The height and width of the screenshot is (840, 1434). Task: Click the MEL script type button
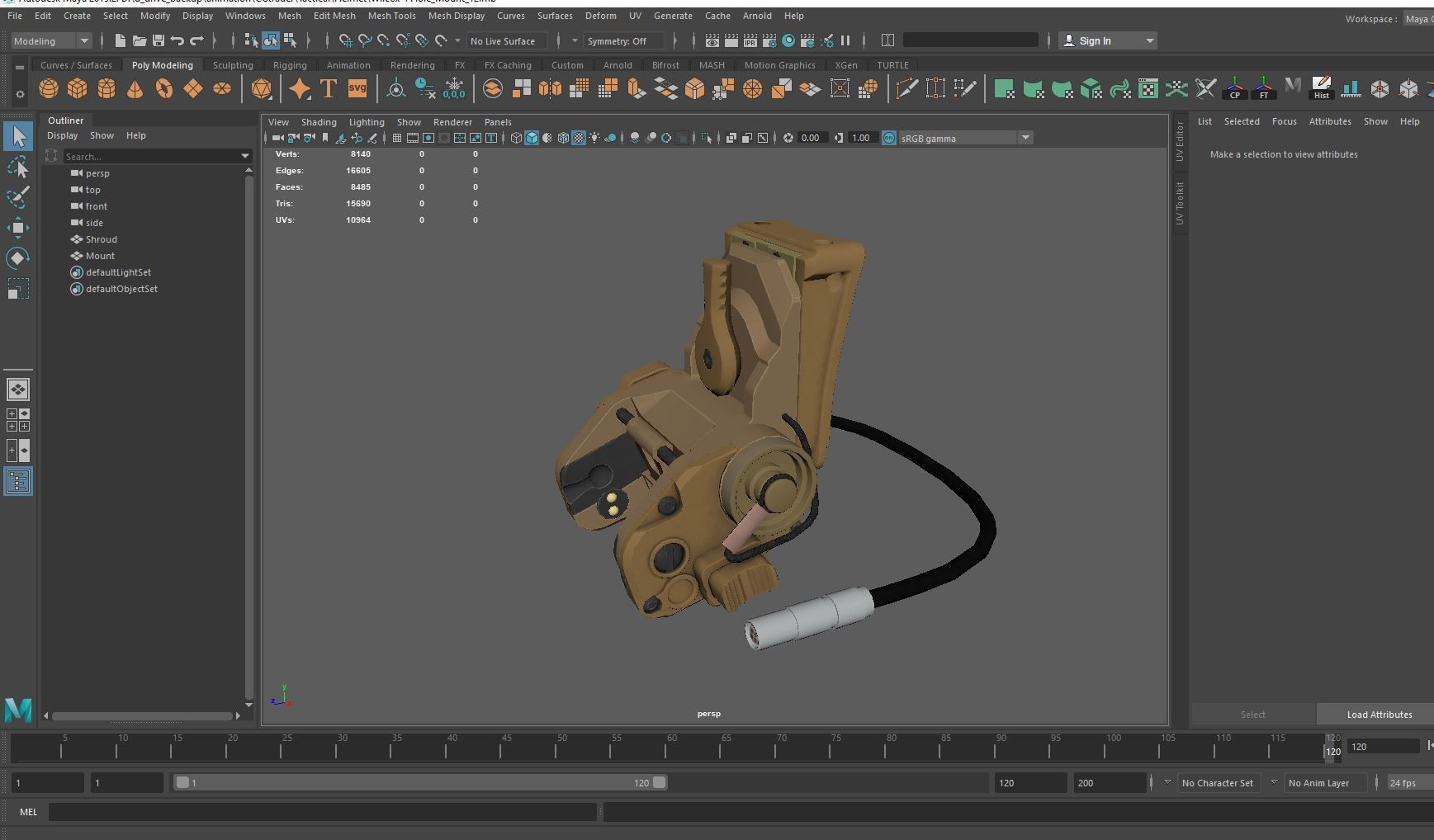tap(28, 812)
